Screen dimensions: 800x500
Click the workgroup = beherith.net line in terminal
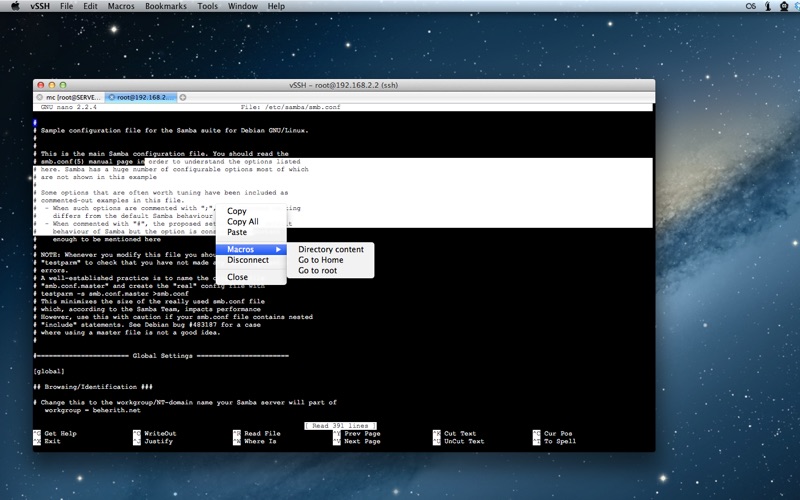point(92,410)
